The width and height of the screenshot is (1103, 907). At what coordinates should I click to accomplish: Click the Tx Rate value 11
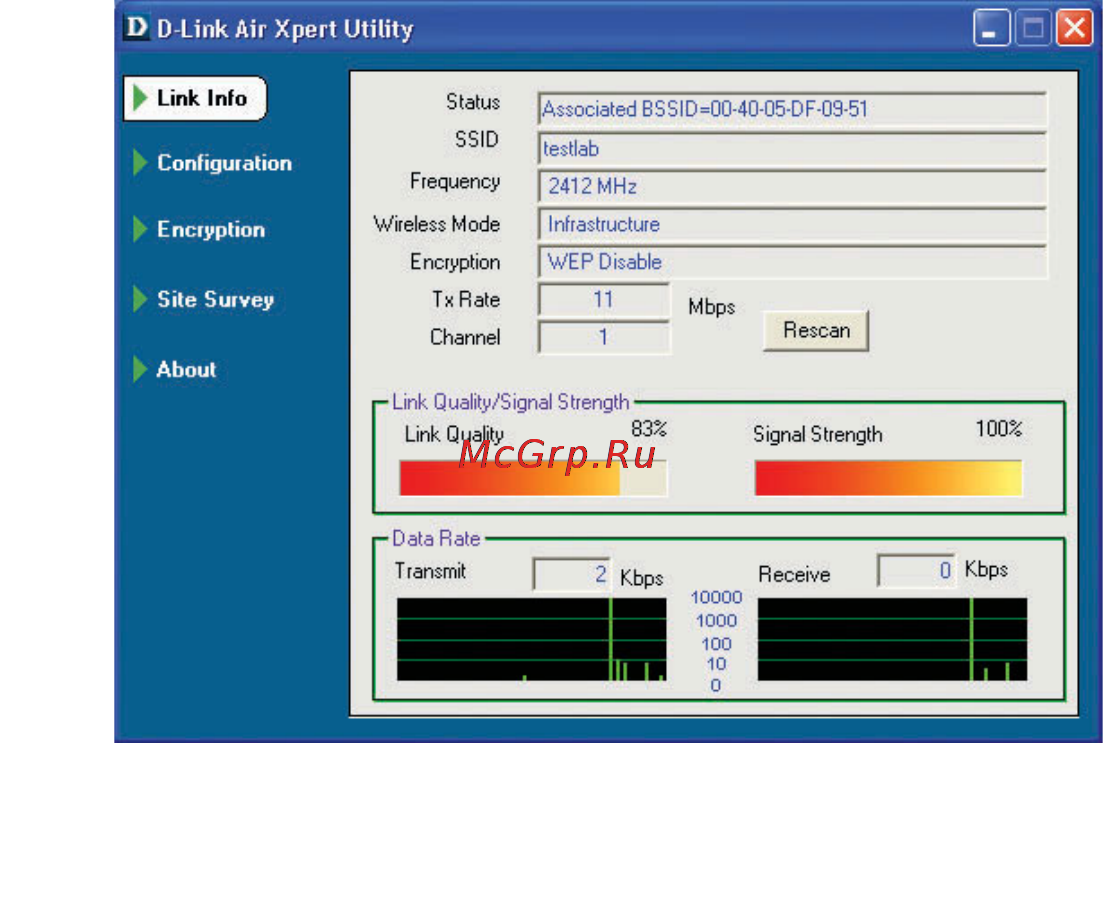604,300
